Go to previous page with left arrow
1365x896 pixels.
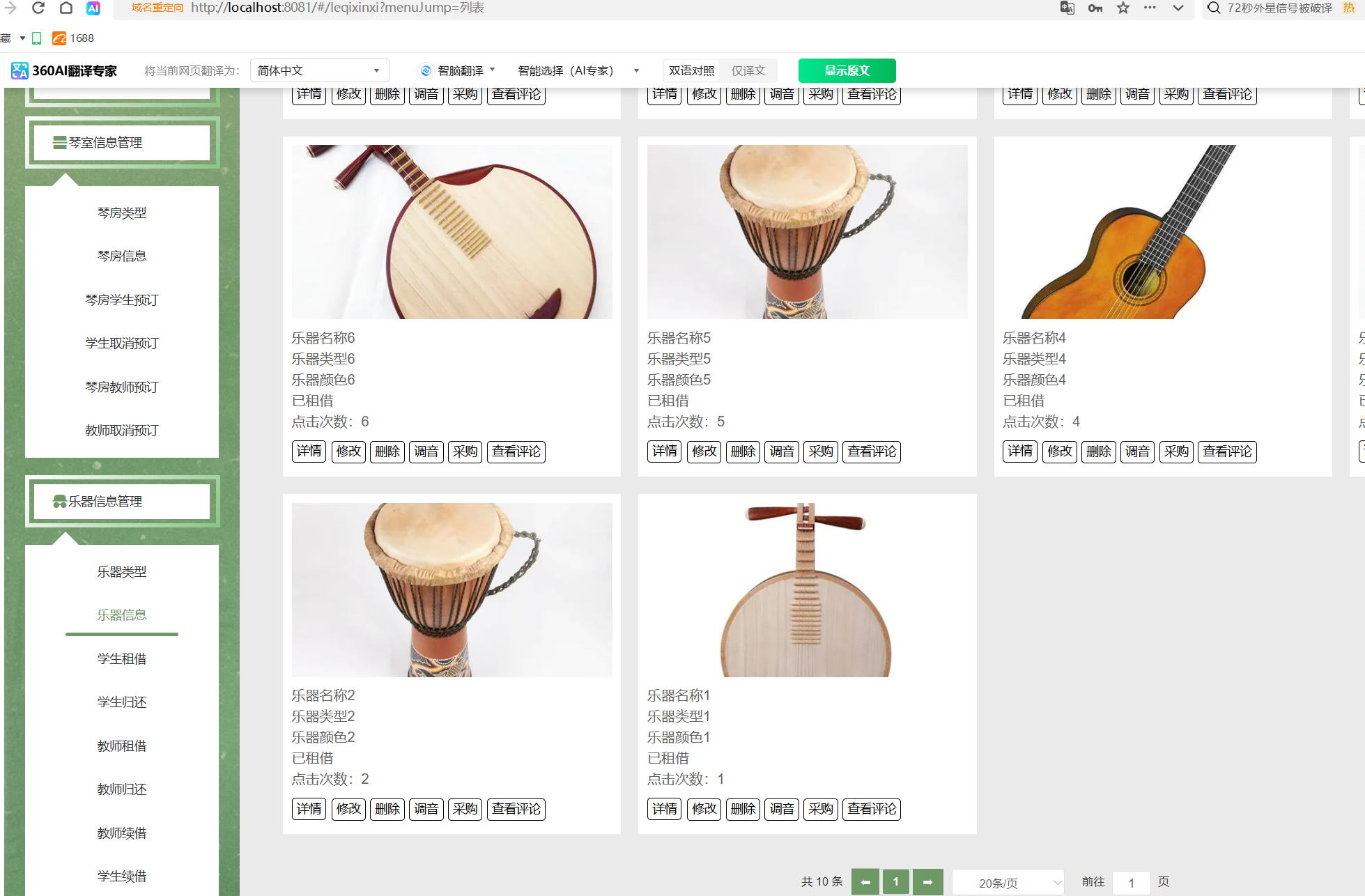(865, 882)
